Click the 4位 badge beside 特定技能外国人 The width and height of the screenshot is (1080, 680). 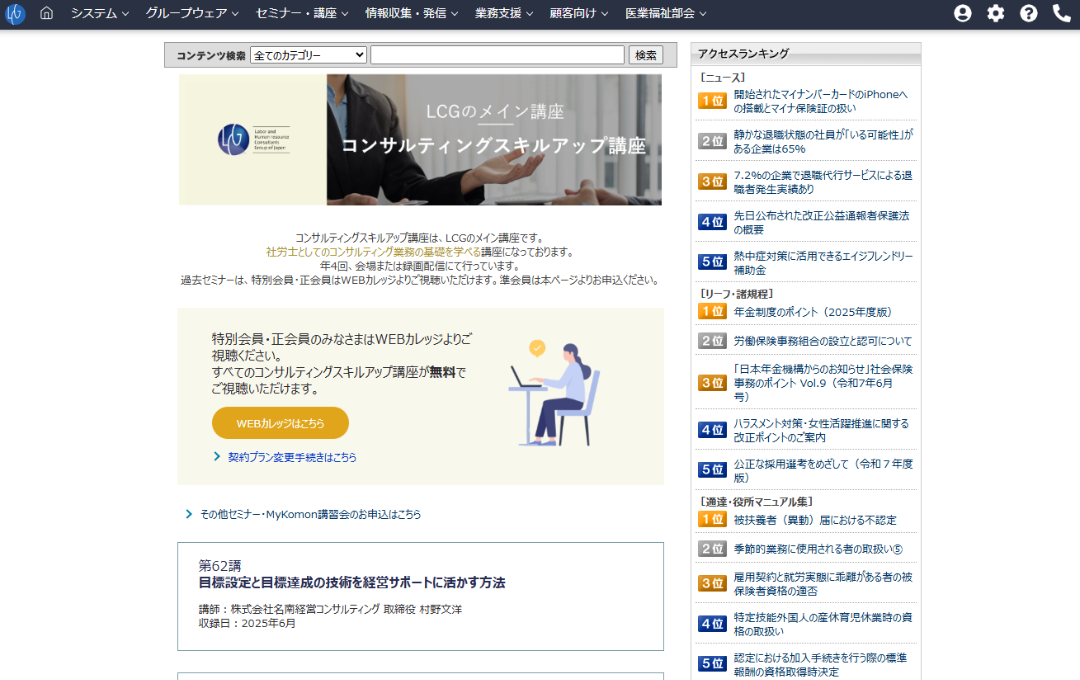(712, 624)
